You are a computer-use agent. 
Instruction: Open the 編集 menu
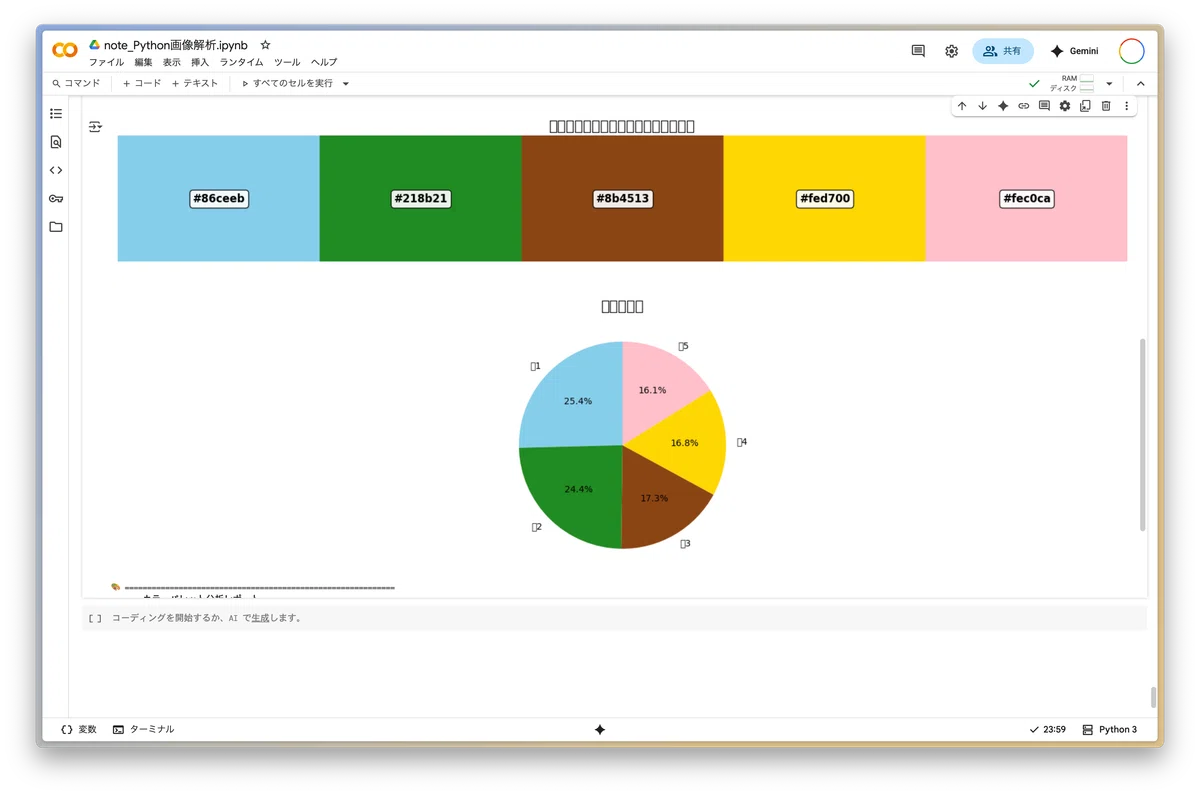[x=144, y=62]
